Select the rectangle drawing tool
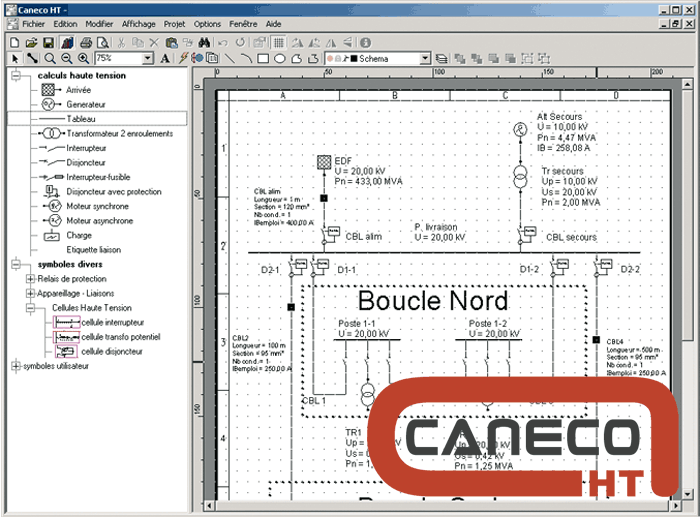The image size is (700, 517). [x=263, y=58]
